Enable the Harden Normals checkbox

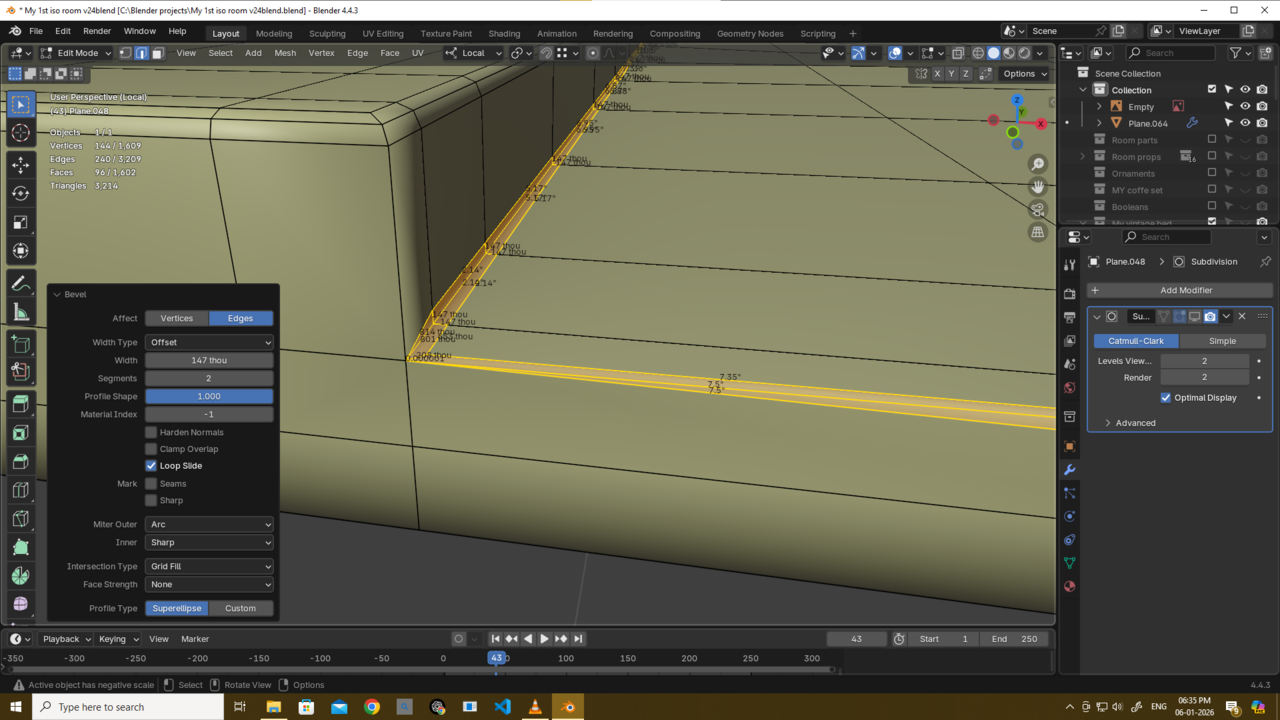coord(151,432)
